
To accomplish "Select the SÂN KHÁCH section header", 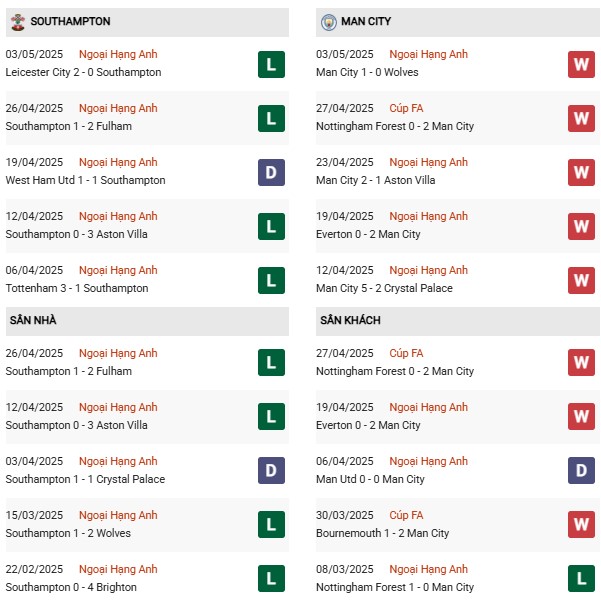I will 458,320.
